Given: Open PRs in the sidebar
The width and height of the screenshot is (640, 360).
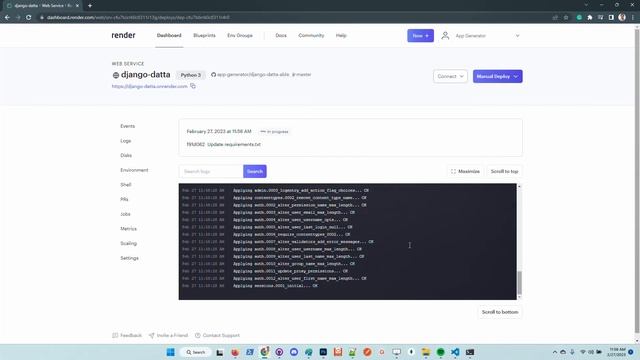Looking at the screenshot, I should 124,200.
